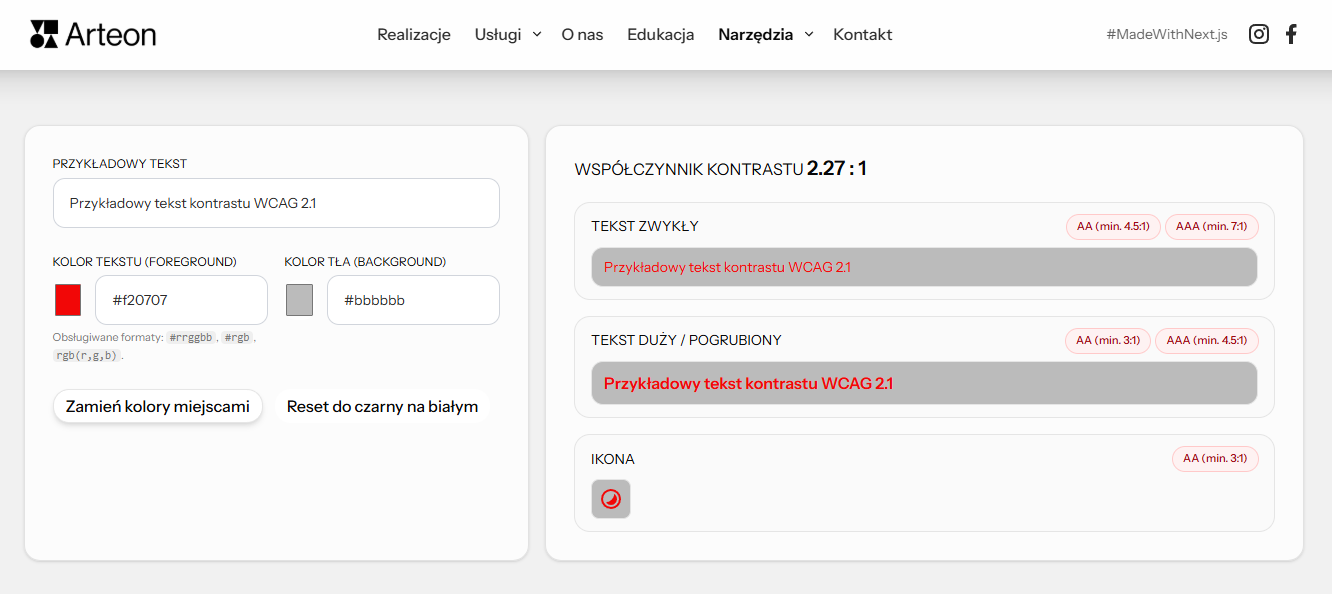Click the background hex input showing #bbbbbb
Screen dimensions: 1332x594
(413, 299)
